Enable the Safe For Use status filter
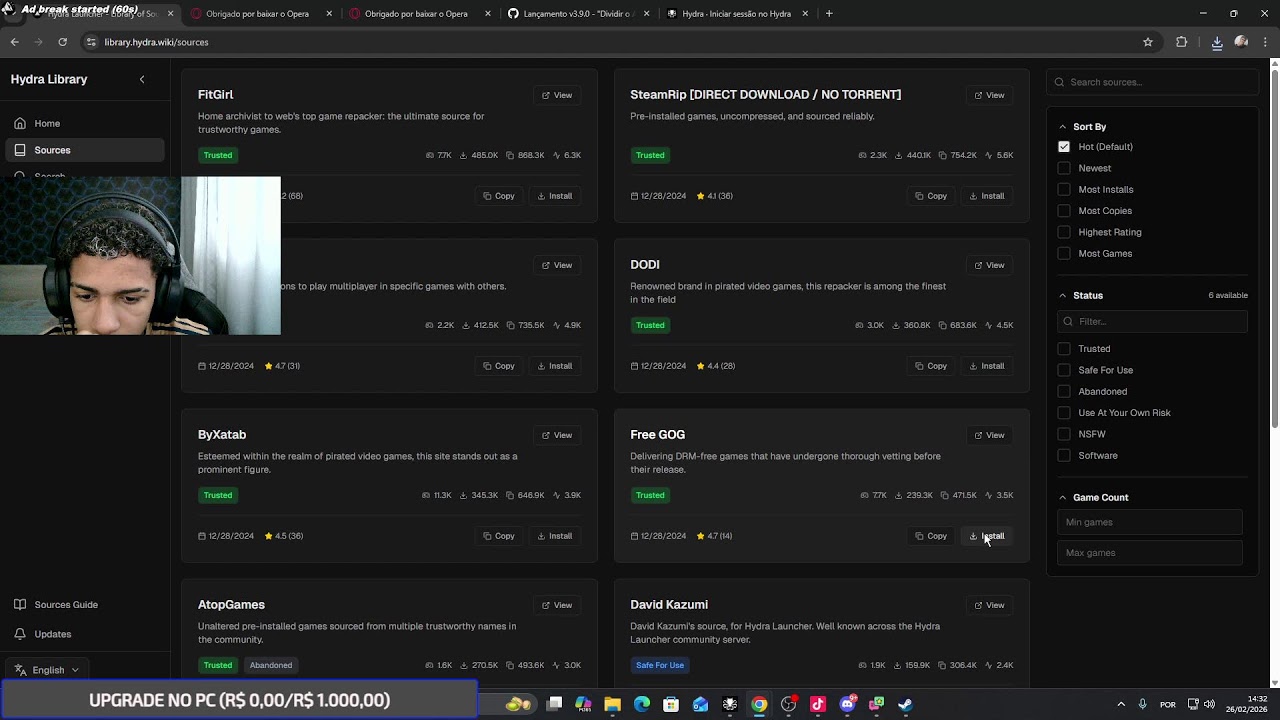The image size is (1280, 720). pyautogui.click(x=1064, y=370)
